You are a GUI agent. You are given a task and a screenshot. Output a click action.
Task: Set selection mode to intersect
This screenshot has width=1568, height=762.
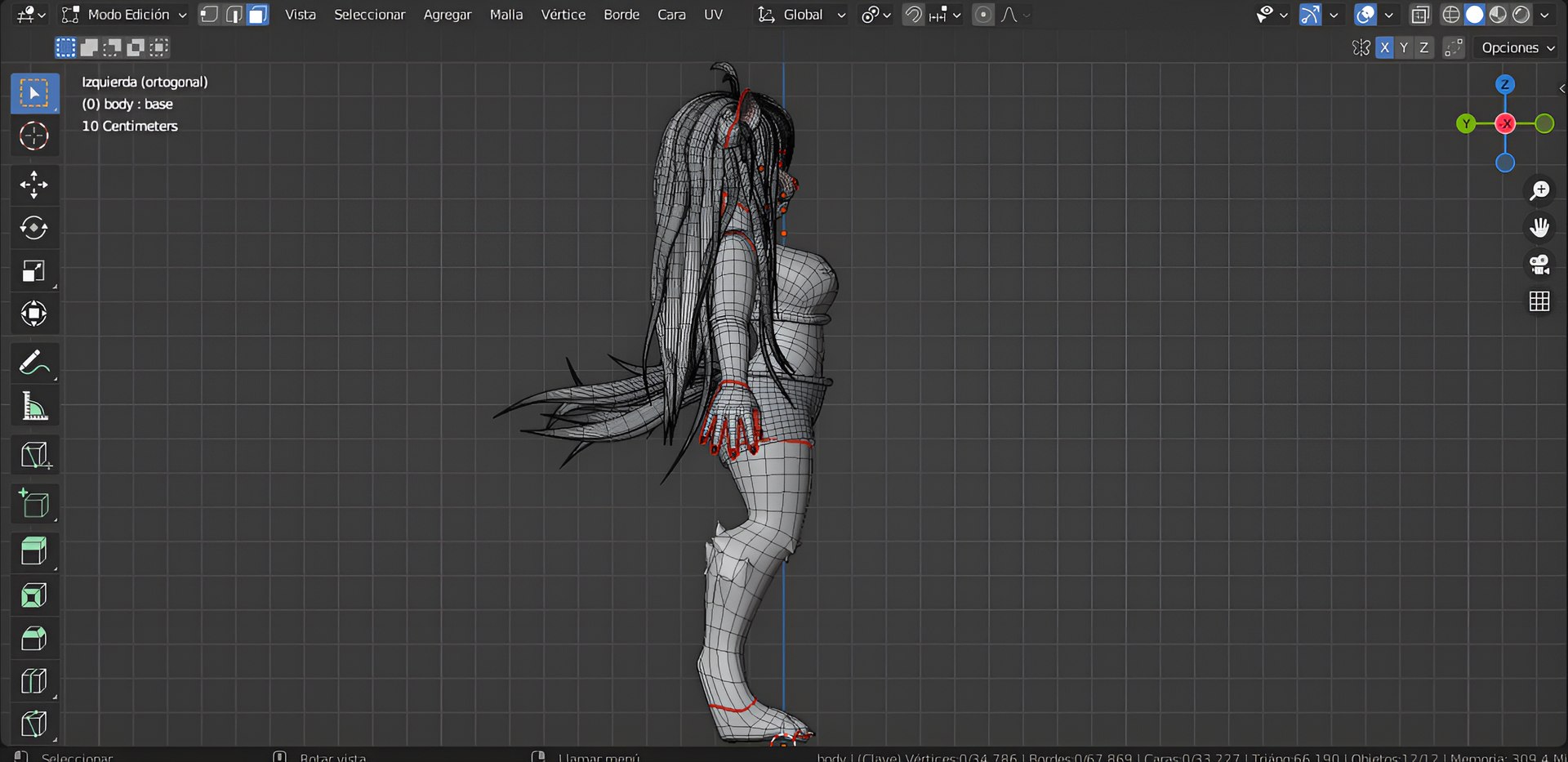click(159, 47)
